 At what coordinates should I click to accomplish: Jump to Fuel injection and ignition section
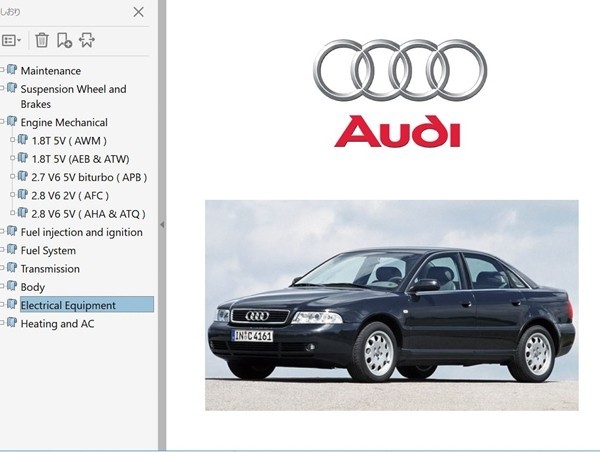[x=81, y=232]
